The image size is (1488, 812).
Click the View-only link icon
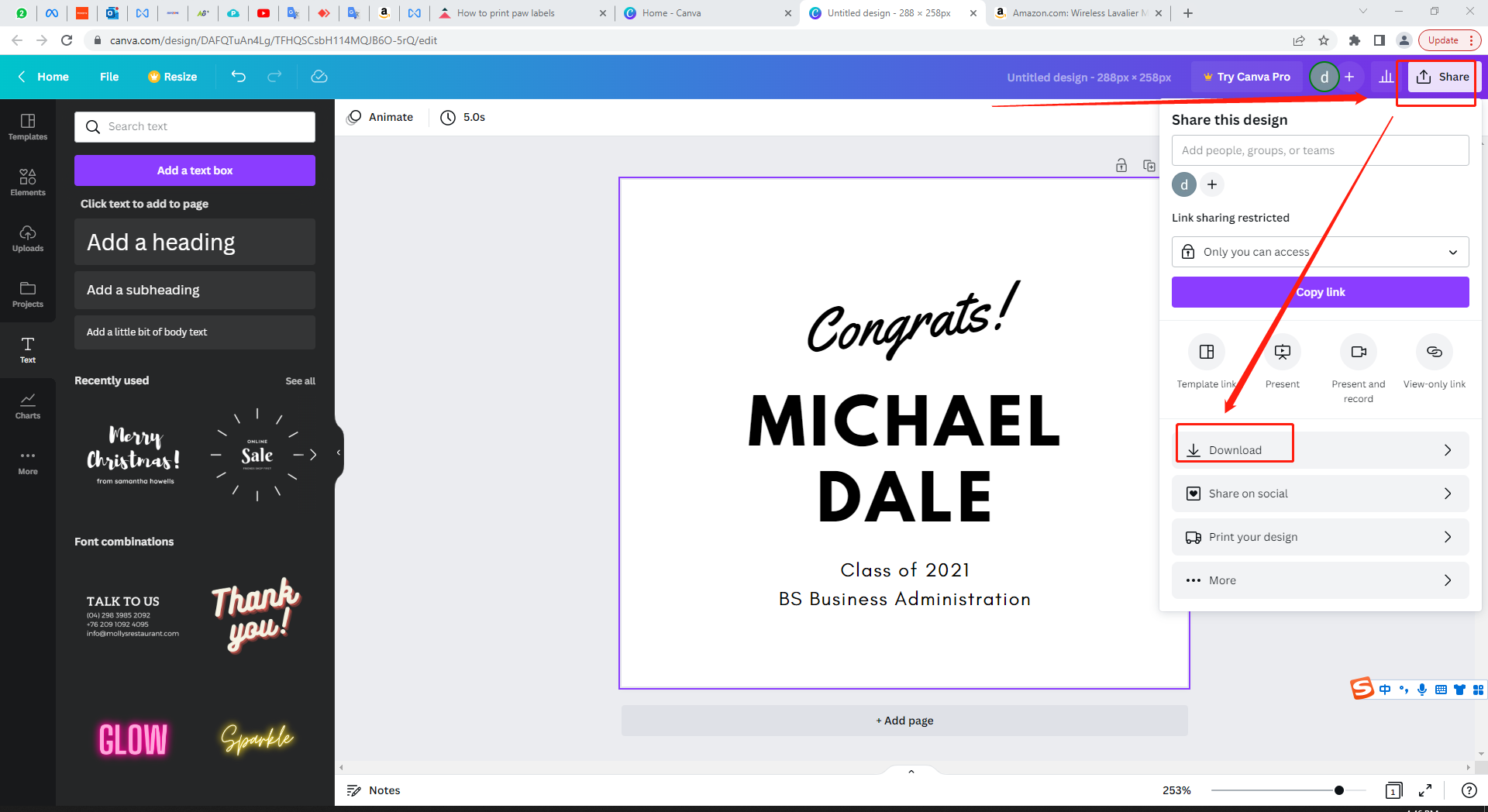[x=1434, y=353]
